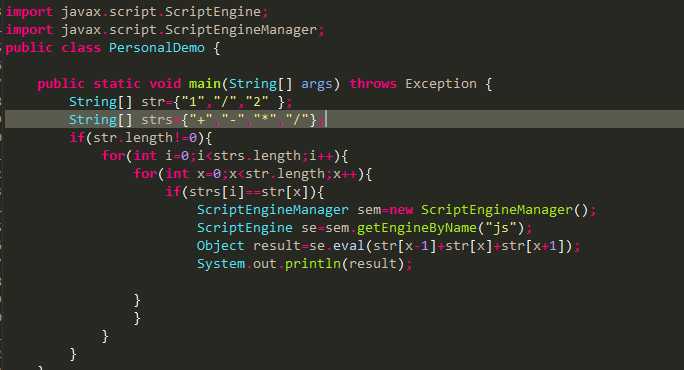Click 'public static void' modifiers of main

pyautogui.click(x=109, y=83)
